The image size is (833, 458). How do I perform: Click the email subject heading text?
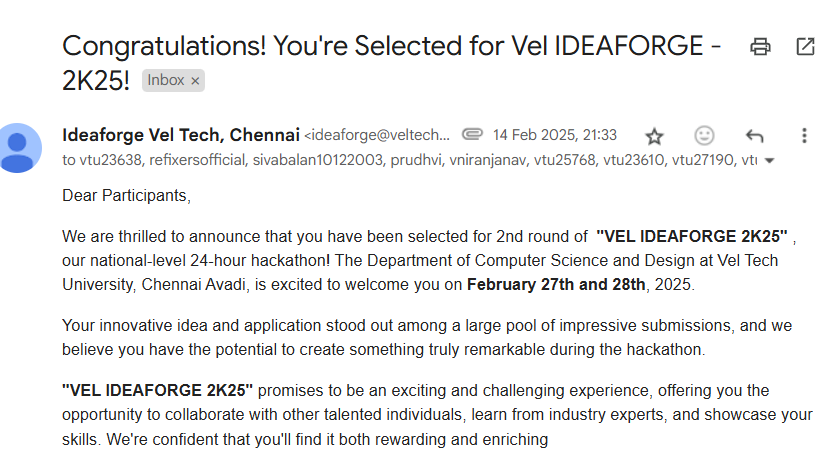[x=390, y=46]
